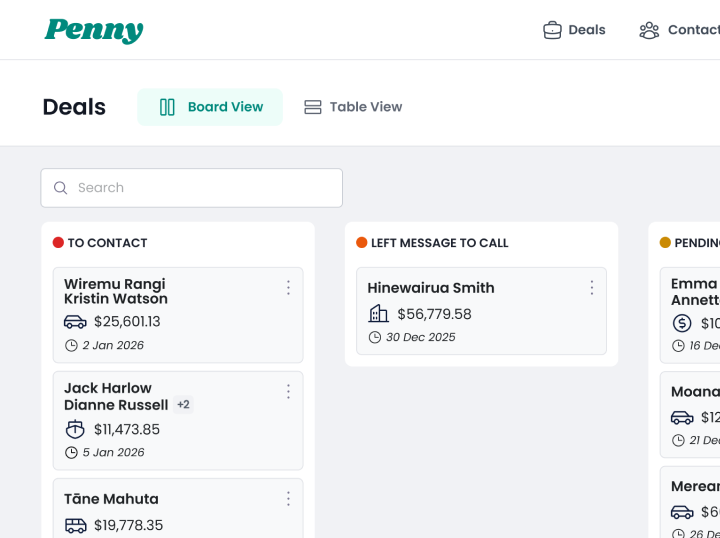
Task: Click car icon on Moana card
Action: (x=682, y=417)
